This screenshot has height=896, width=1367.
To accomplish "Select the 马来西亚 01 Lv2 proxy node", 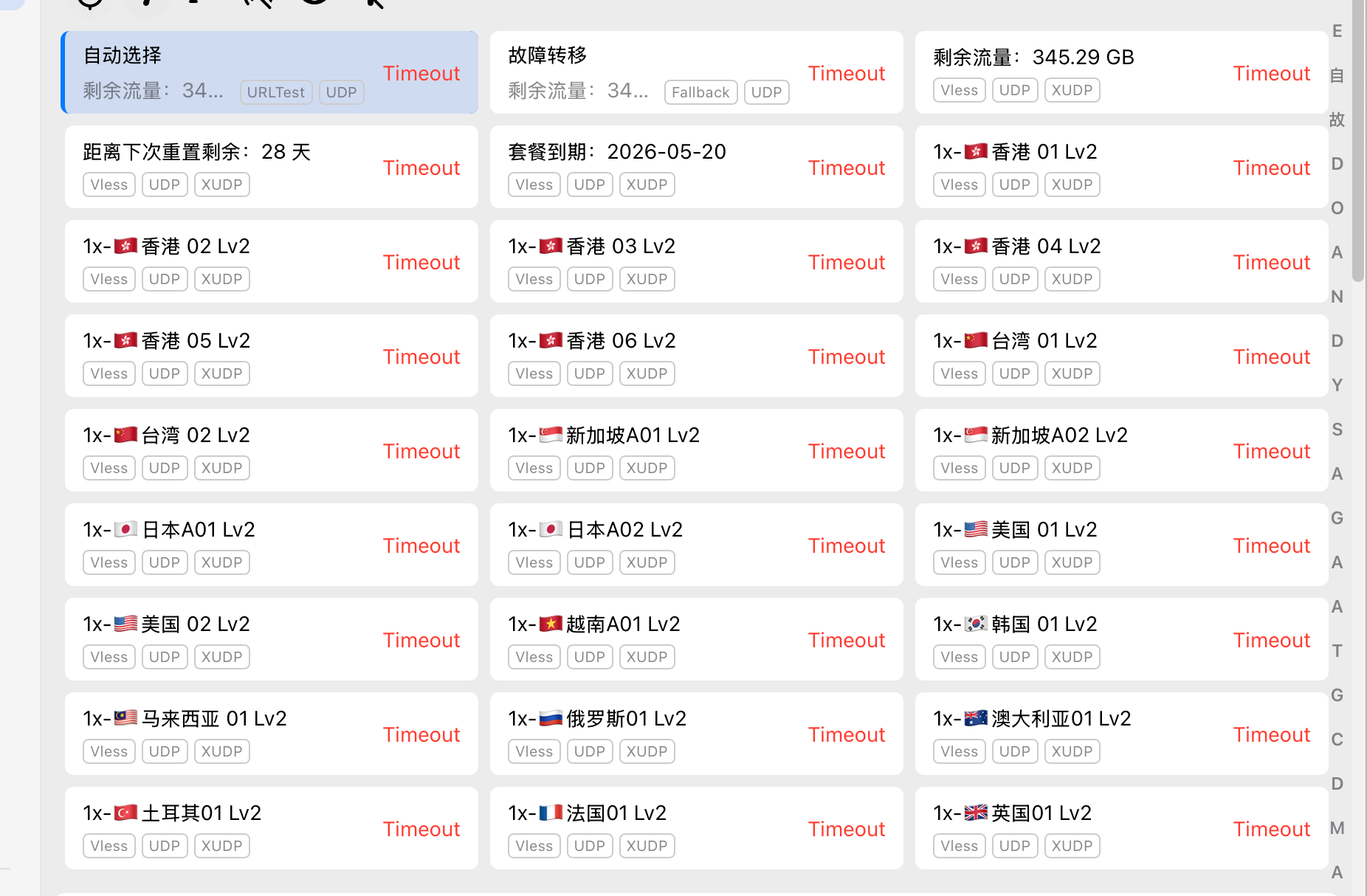I will pos(221,734).
